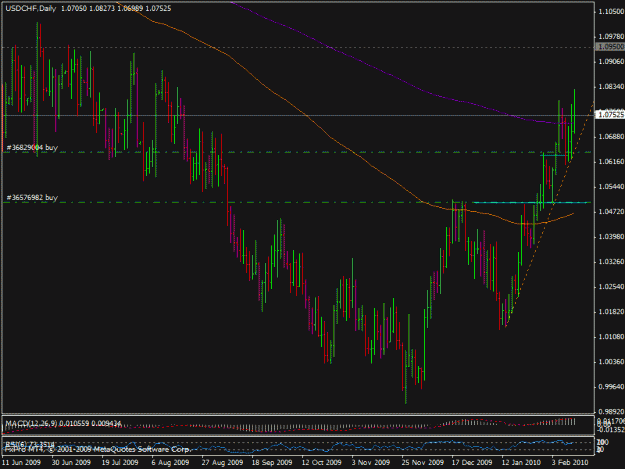Viewport: 625px width, 469px height.
Task: Click the 12 Oct 2009 date label
Action: [x=321, y=462]
